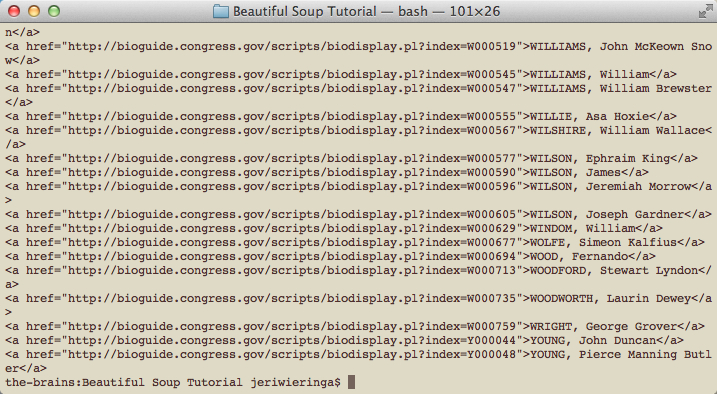Click the name WINDOM, William
Screen dimensions: 717x394
[582, 228]
